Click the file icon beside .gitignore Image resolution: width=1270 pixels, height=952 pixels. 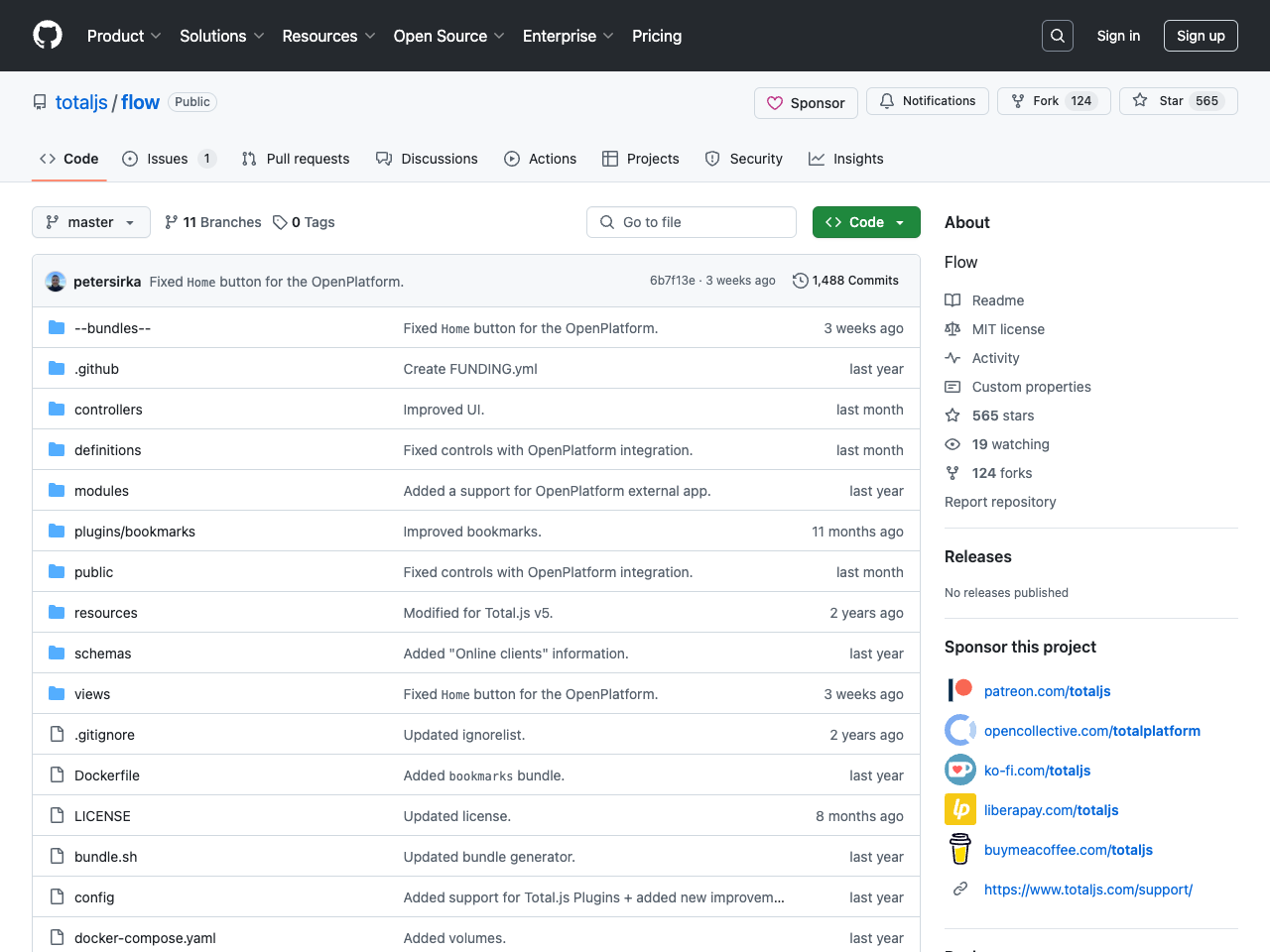point(57,734)
